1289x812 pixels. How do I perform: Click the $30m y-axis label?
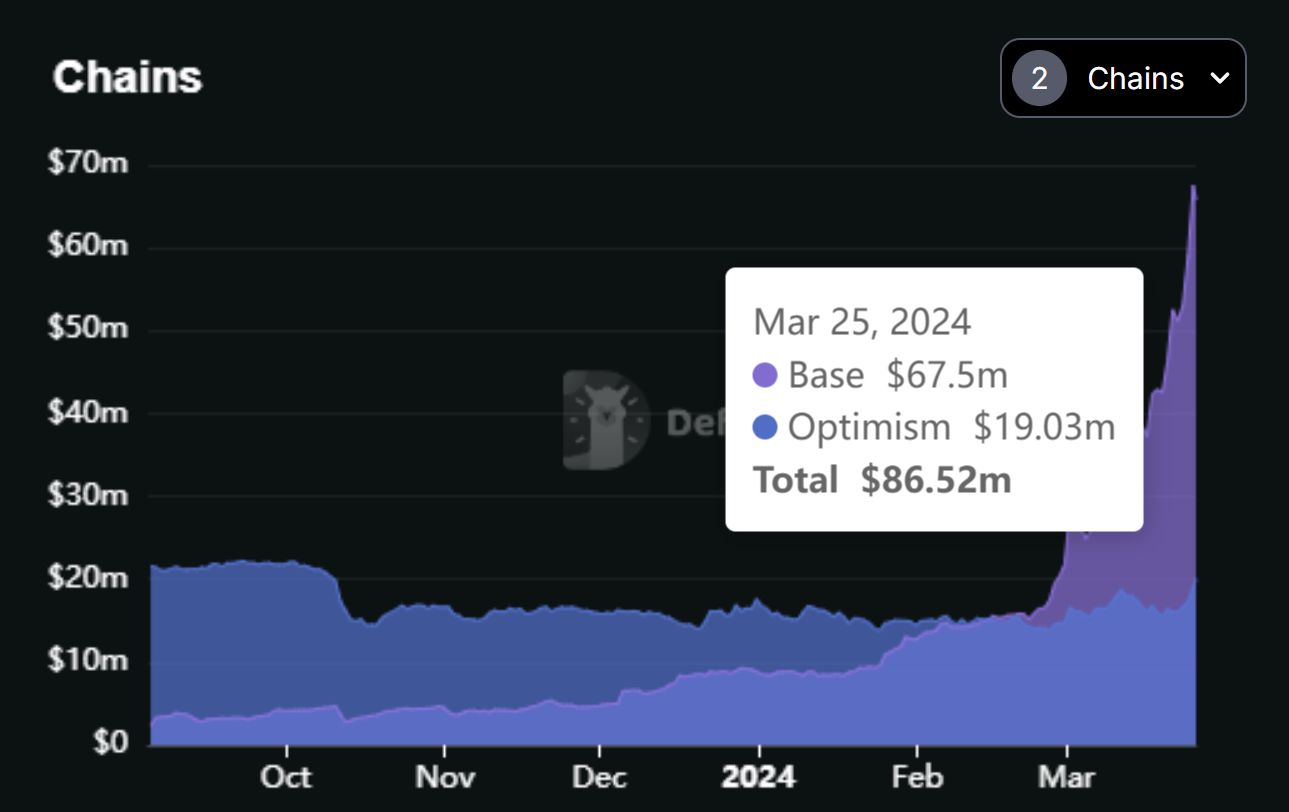(88, 495)
